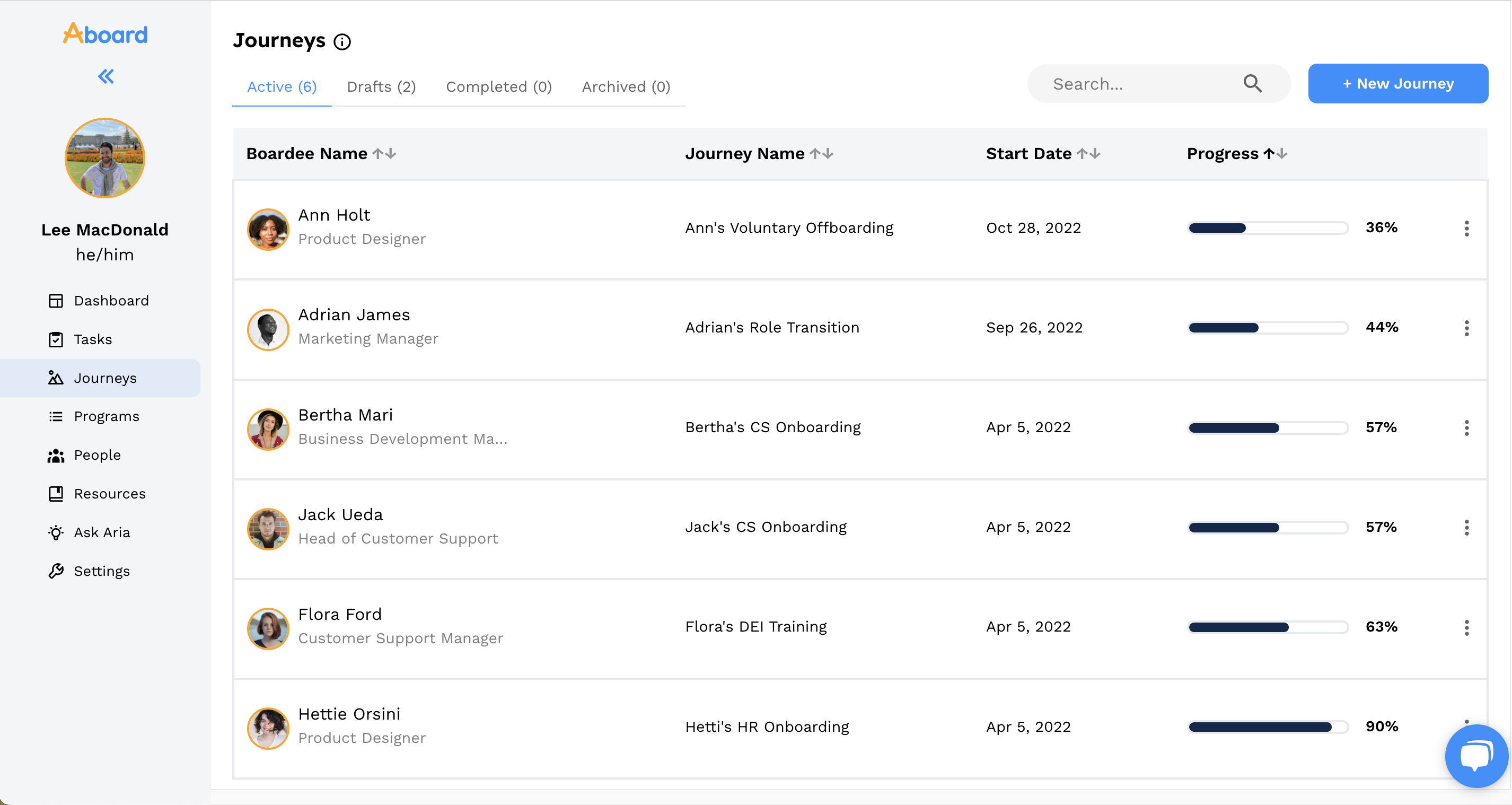Switch to the Completed tab
The width and height of the screenshot is (1512, 805).
point(498,87)
